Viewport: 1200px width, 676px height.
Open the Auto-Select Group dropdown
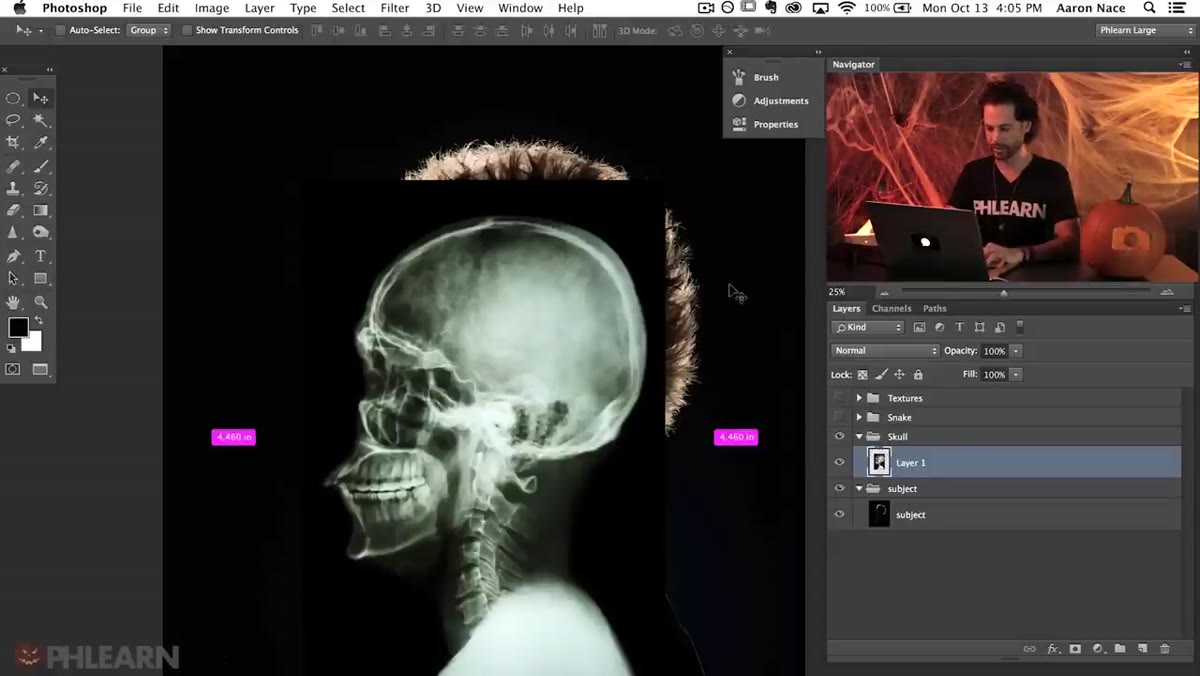coord(148,30)
